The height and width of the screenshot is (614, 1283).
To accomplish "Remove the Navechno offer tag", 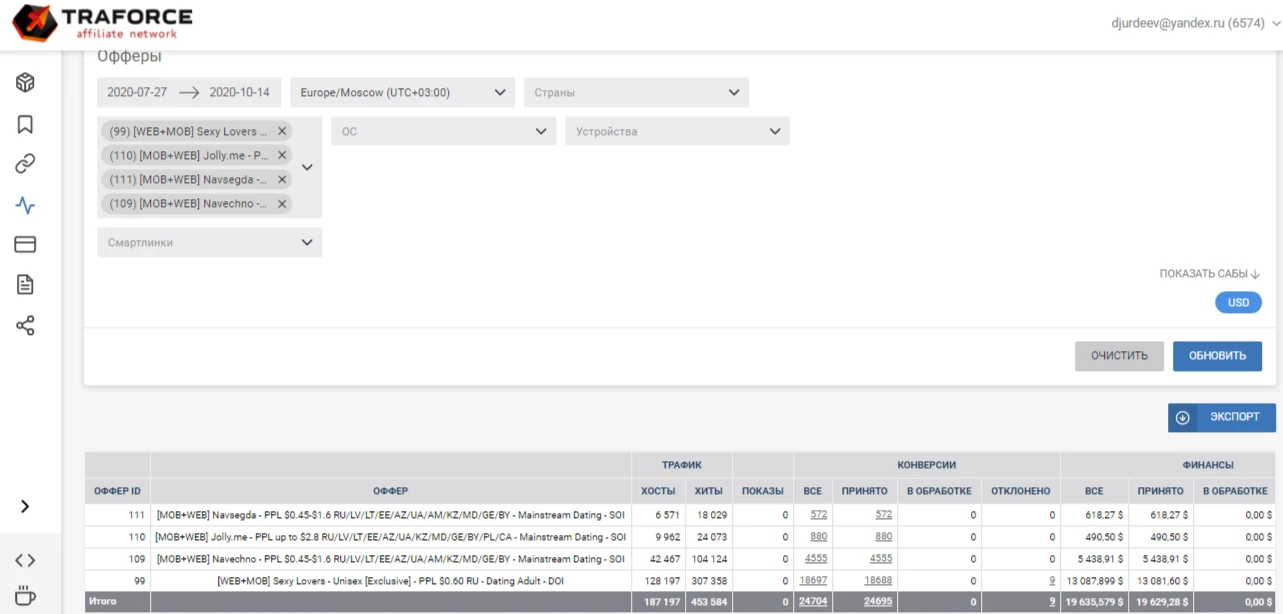I will pyautogui.click(x=282, y=204).
